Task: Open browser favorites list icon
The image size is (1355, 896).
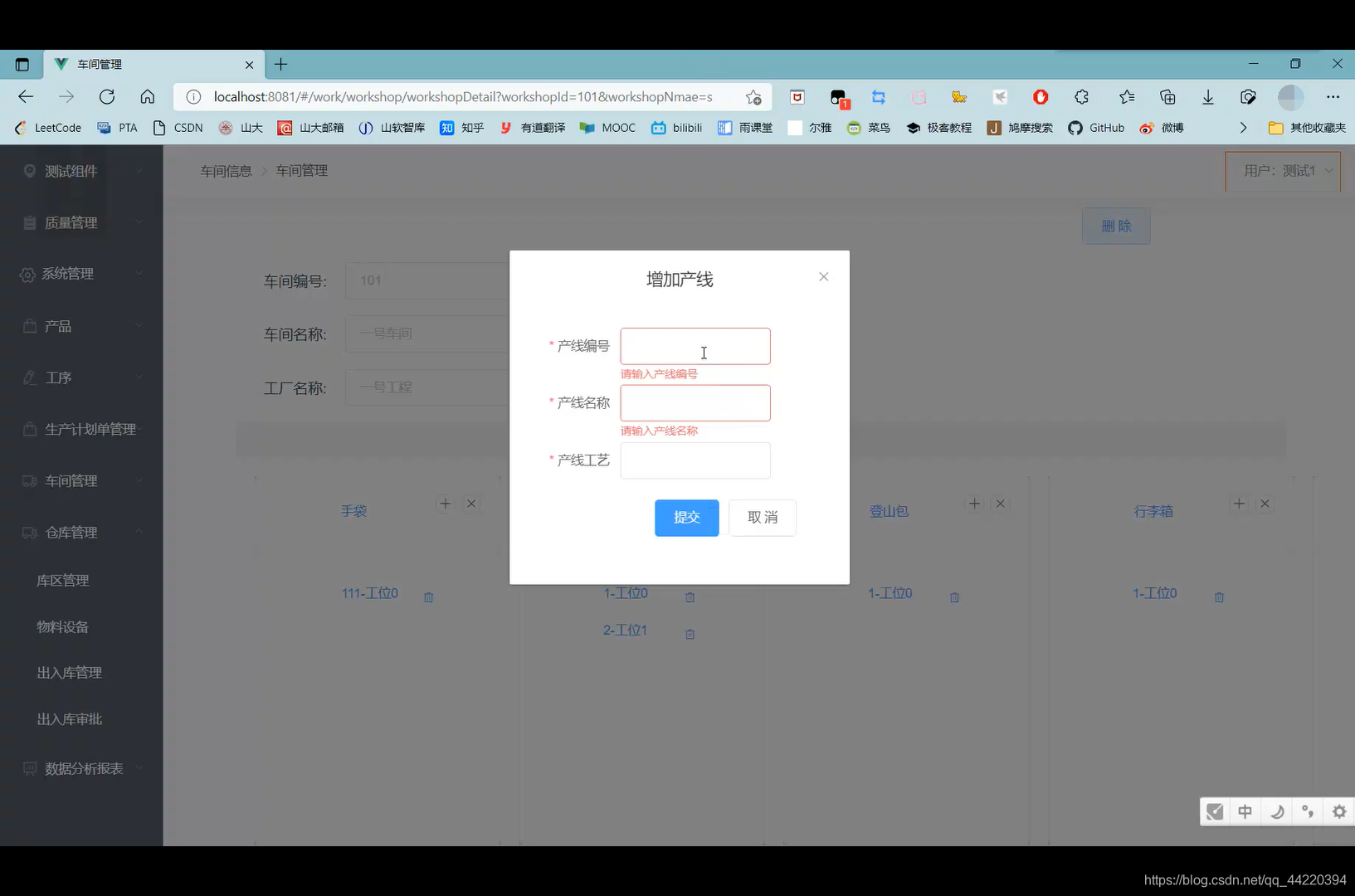Action: [1127, 97]
